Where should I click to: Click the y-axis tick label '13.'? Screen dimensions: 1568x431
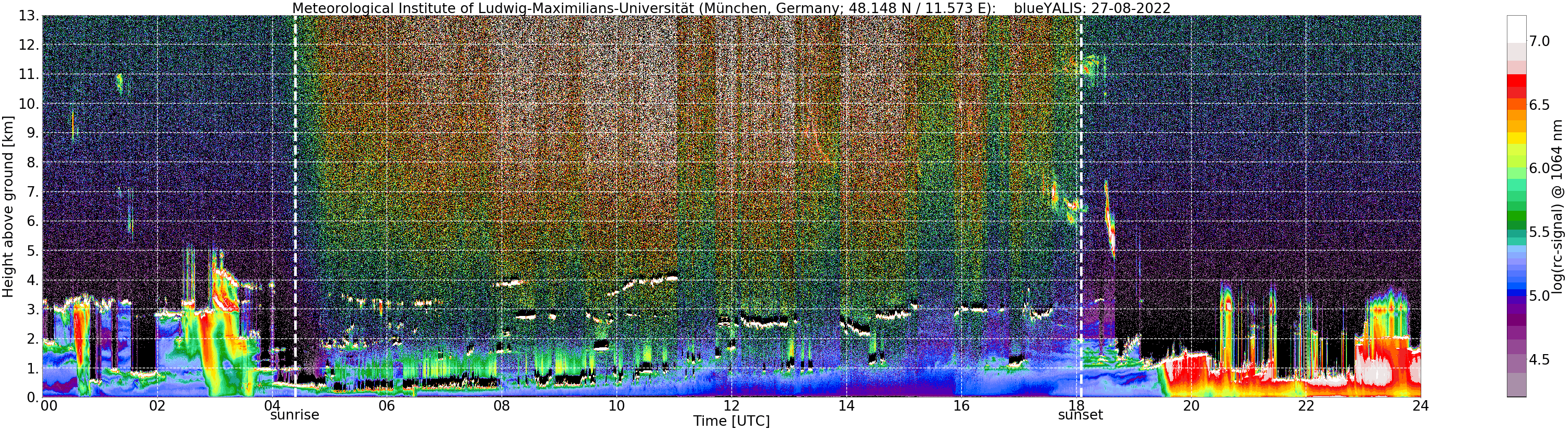29,16
